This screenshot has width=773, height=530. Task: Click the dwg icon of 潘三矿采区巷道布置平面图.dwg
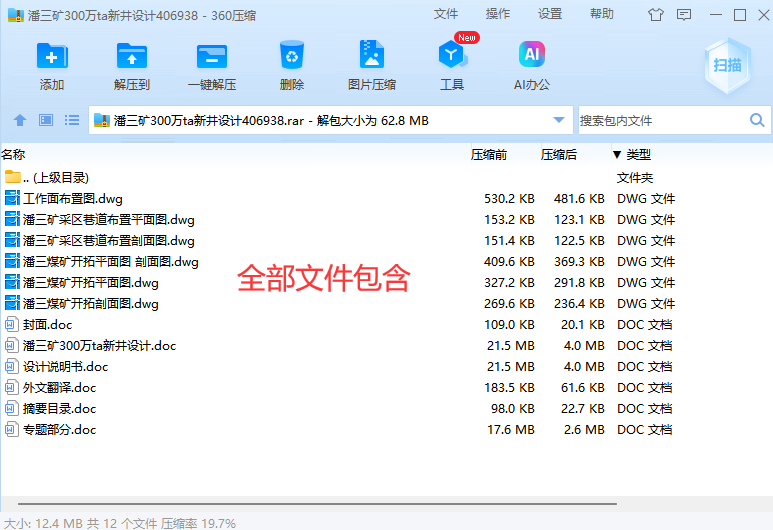point(12,219)
